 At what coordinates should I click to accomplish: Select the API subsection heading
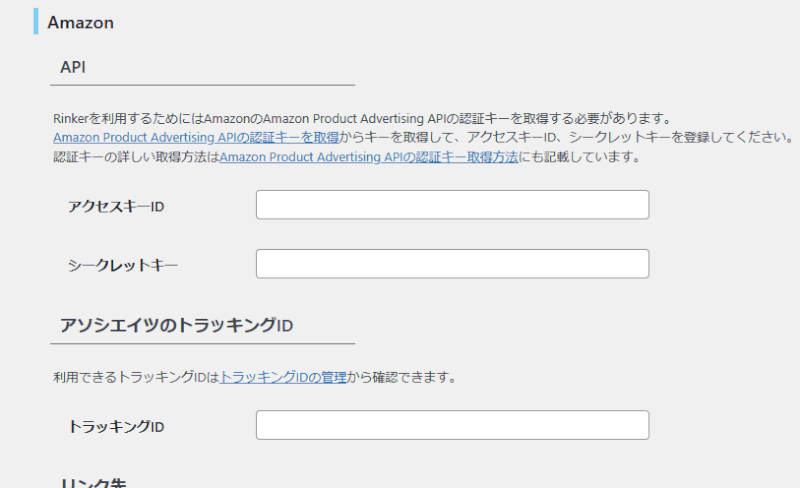(73, 67)
